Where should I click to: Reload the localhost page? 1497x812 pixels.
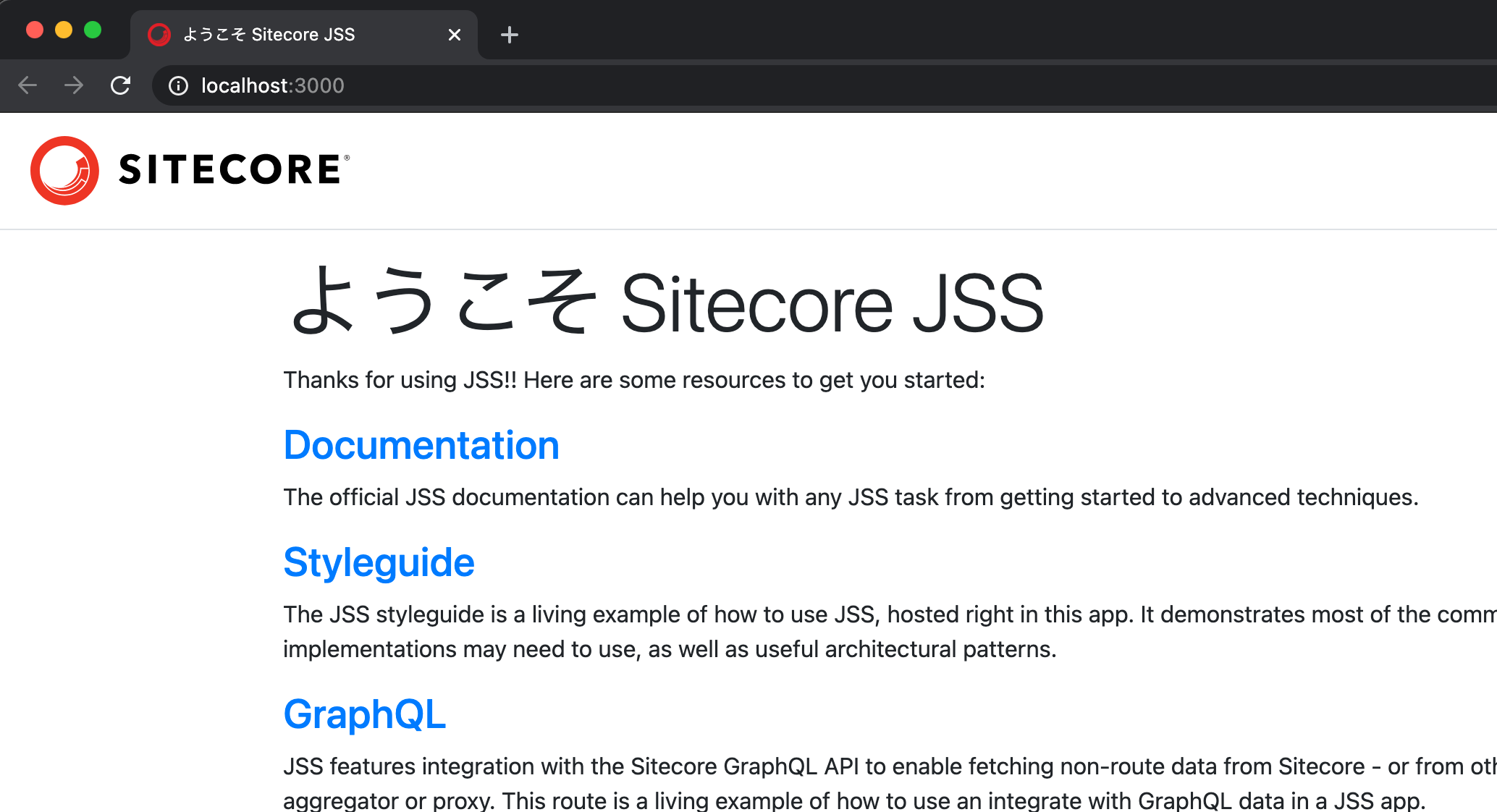click(120, 85)
